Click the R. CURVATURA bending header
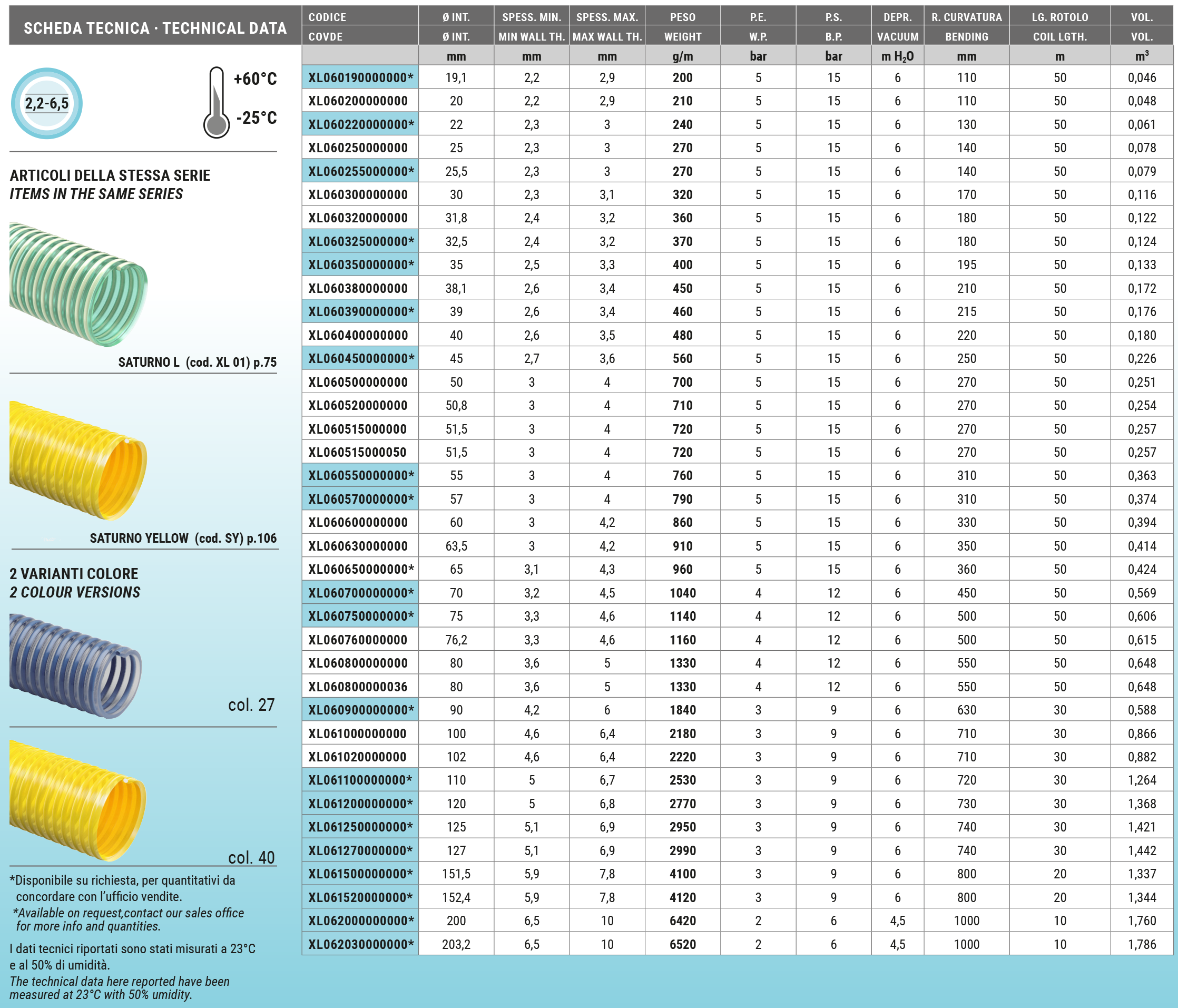 (966, 17)
